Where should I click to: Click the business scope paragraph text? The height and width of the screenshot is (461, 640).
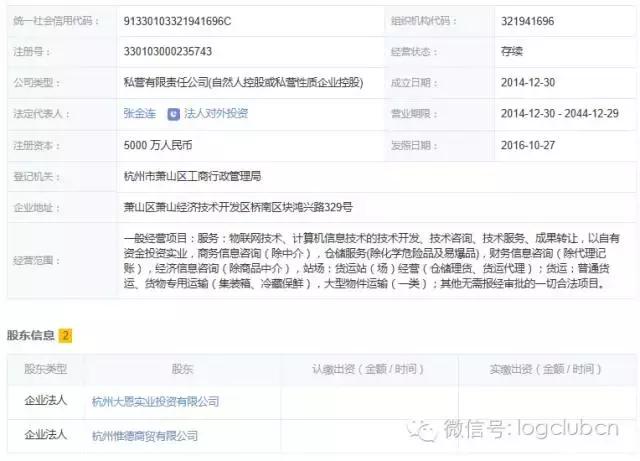[371, 261]
